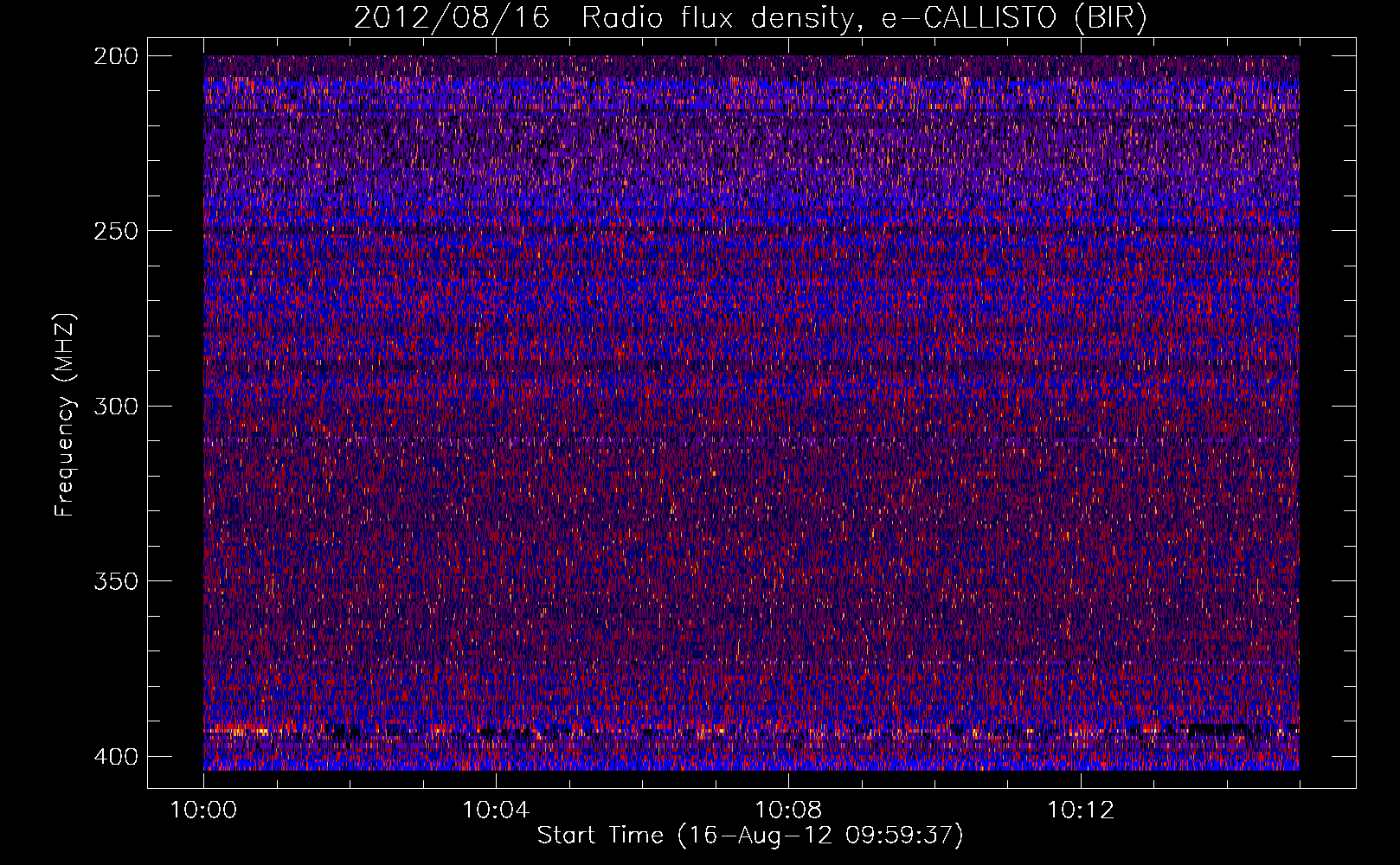1400x865 pixels.
Task: Click the 10:04 time tick label
Action: (x=496, y=810)
